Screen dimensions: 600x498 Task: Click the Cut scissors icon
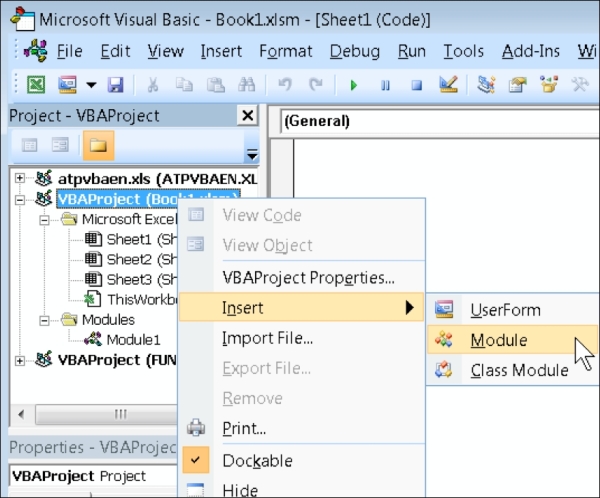(153, 85)
